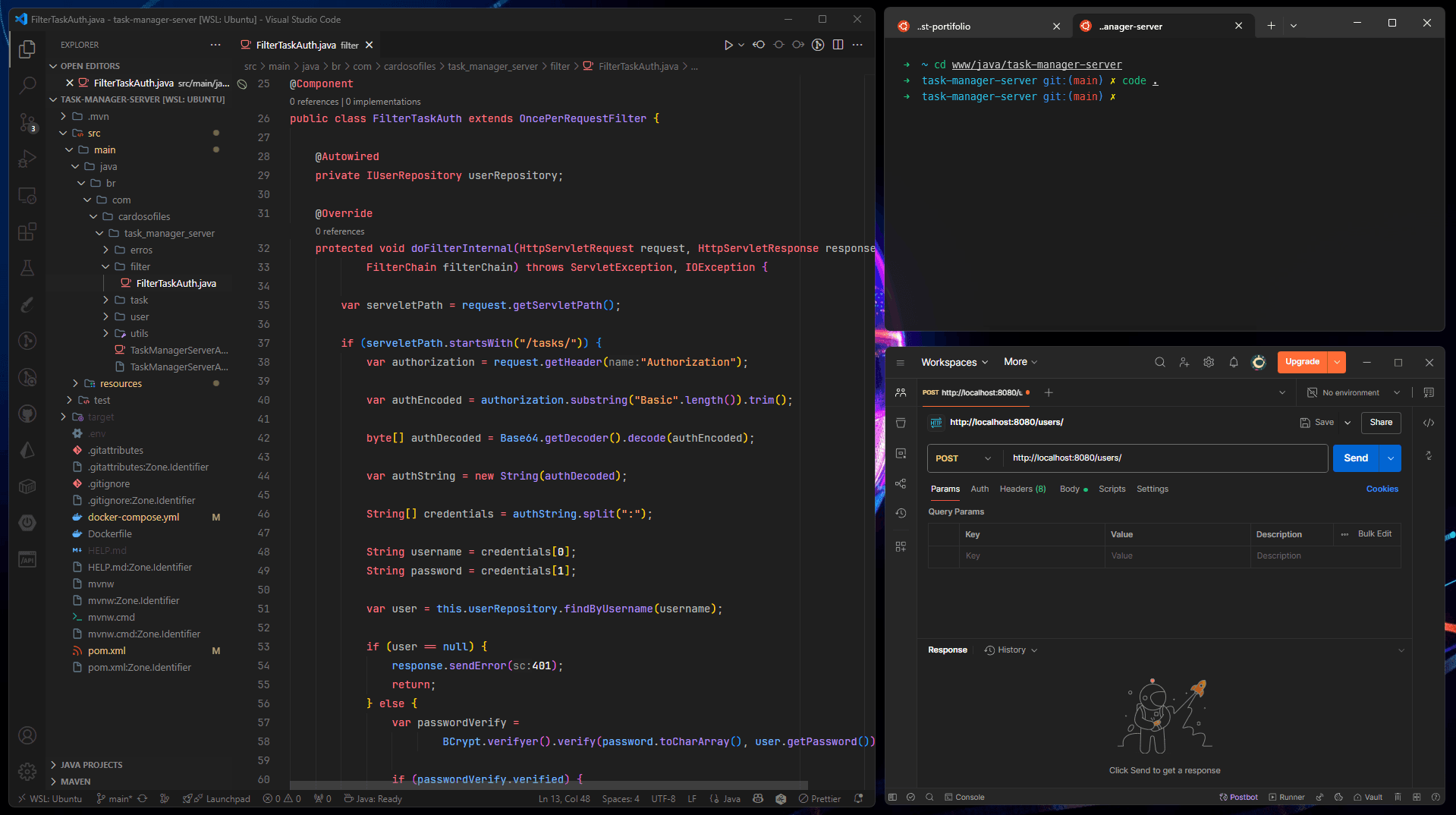Switch to the Body request tab
This screenshot has height=815, width=1456.
[1069, 489]
